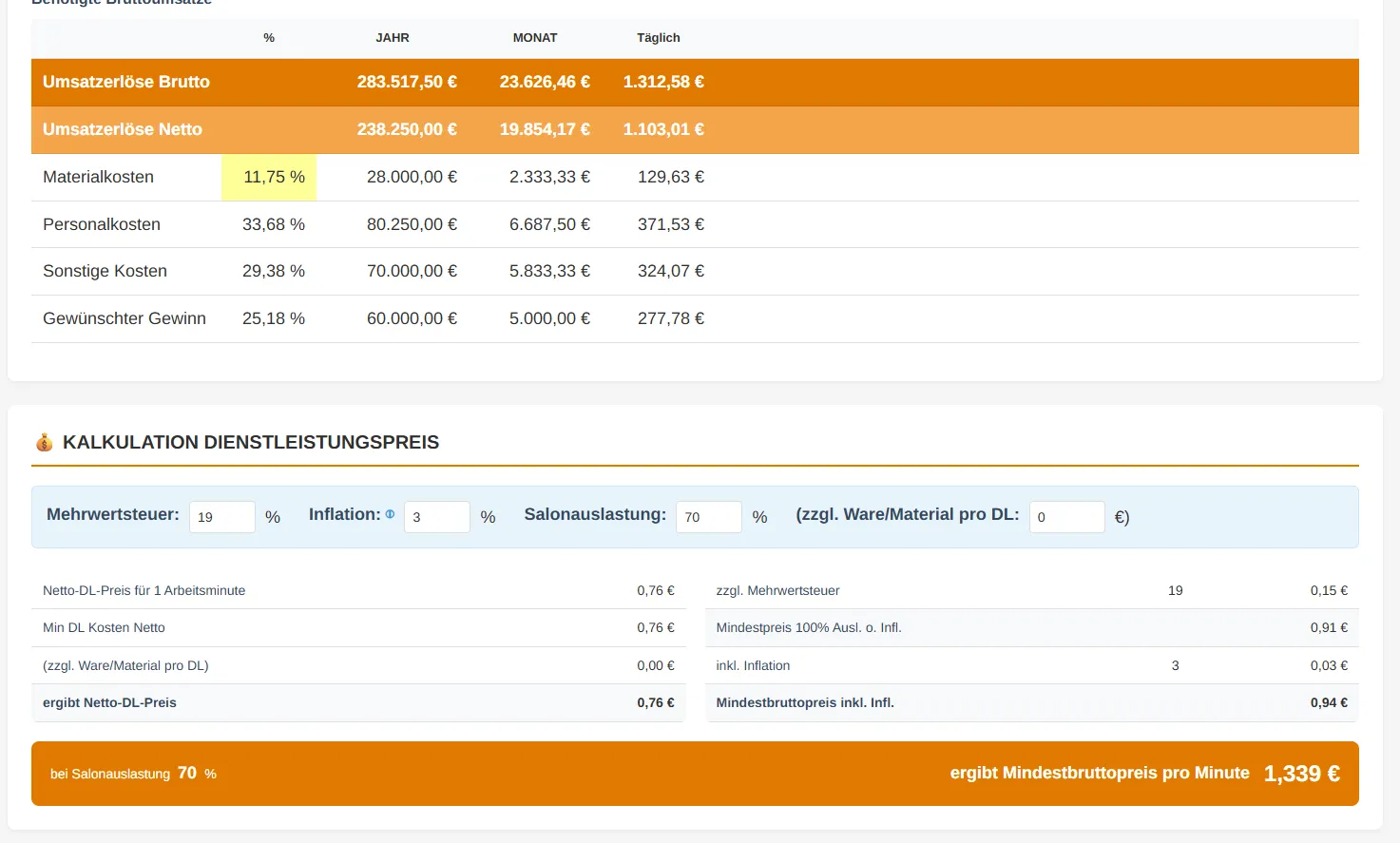Click the MONAT column header
The width and height of the screenshot is (1400, 843).
(x=535, y=38)
